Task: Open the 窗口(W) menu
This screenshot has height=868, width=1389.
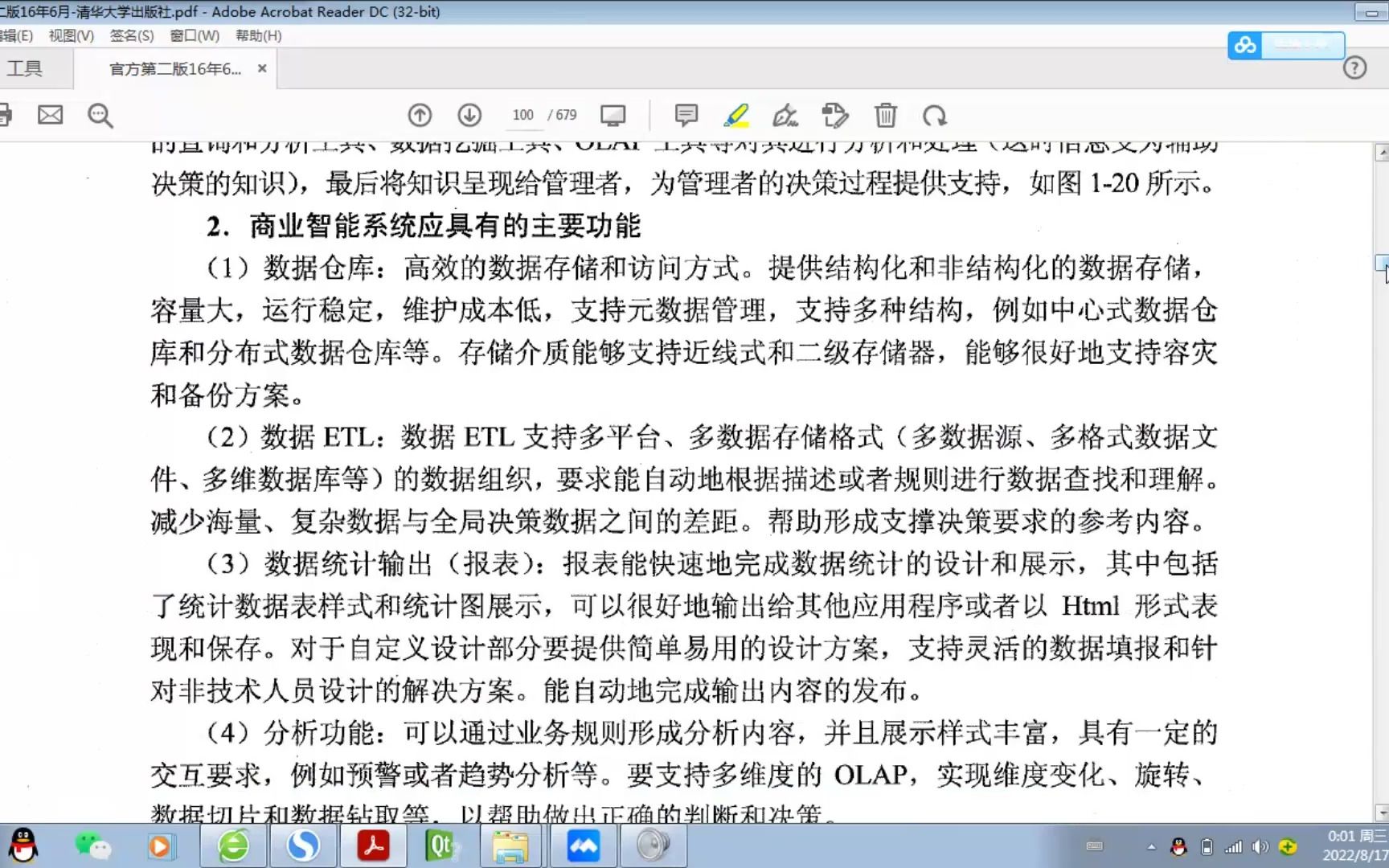Action: (x=195, y=35)
